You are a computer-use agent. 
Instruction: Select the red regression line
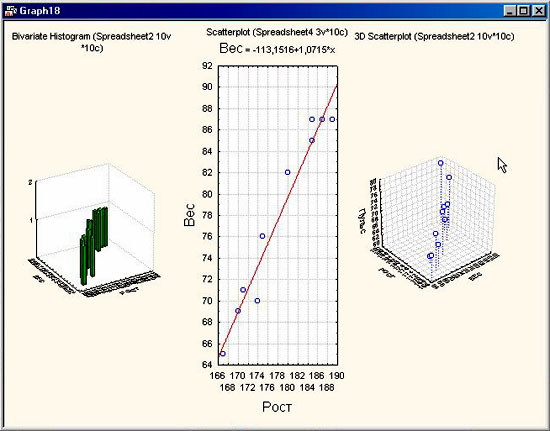coord(278,221)
